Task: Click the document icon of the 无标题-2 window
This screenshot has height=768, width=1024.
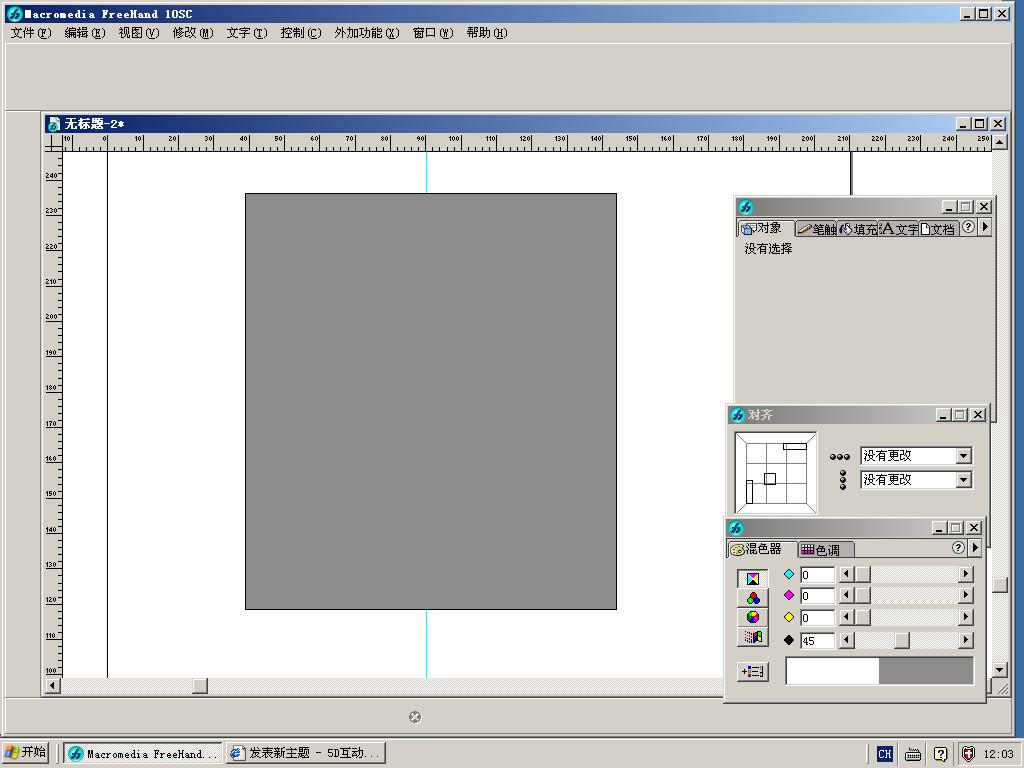Action: click(54, 124)
